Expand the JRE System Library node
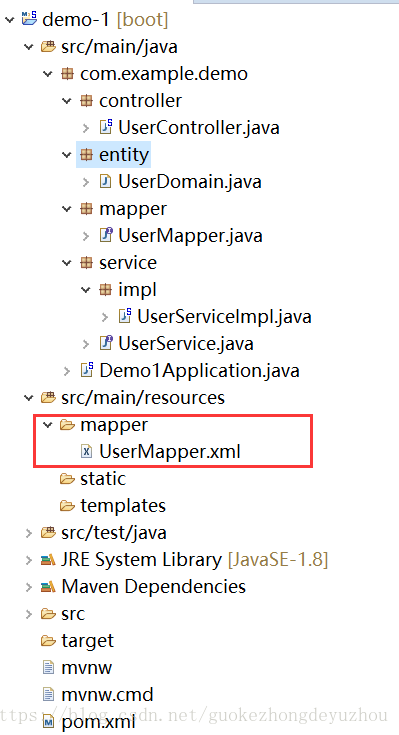The image size is (399, 735). click(29, 560)
